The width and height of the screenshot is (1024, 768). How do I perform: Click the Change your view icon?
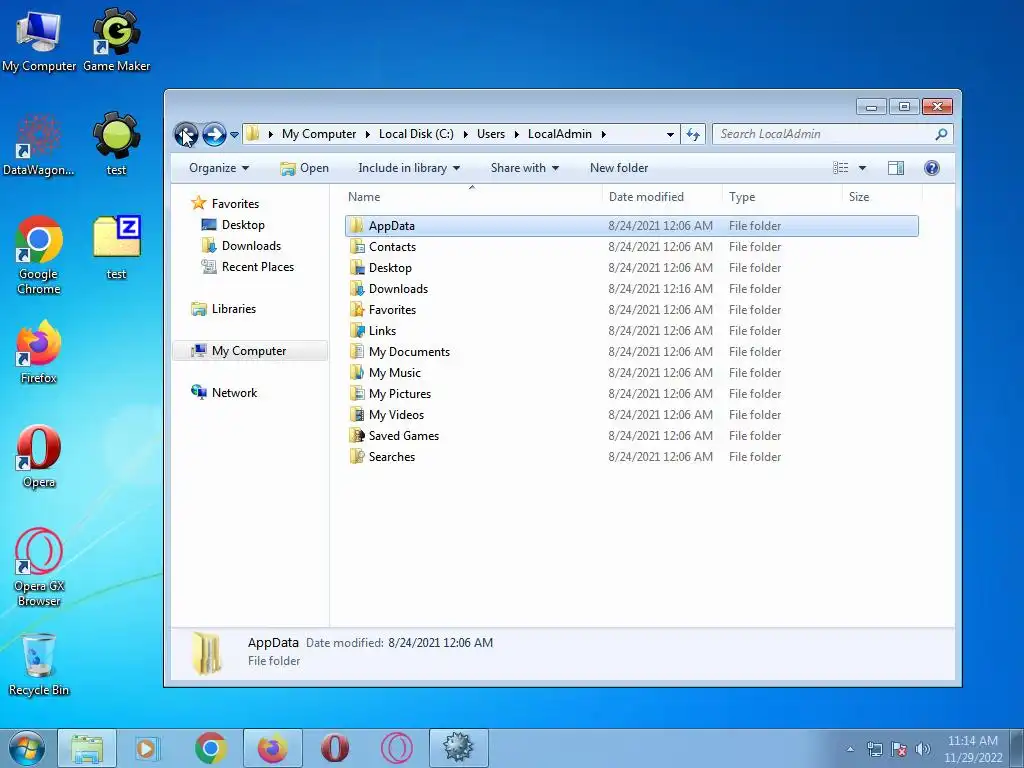[840, 168]
